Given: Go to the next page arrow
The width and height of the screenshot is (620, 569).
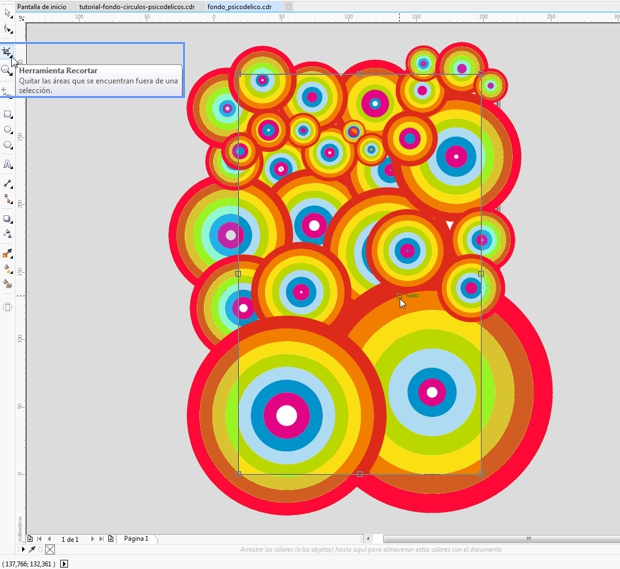Looking at the screenshot, I should coord(93,539).
